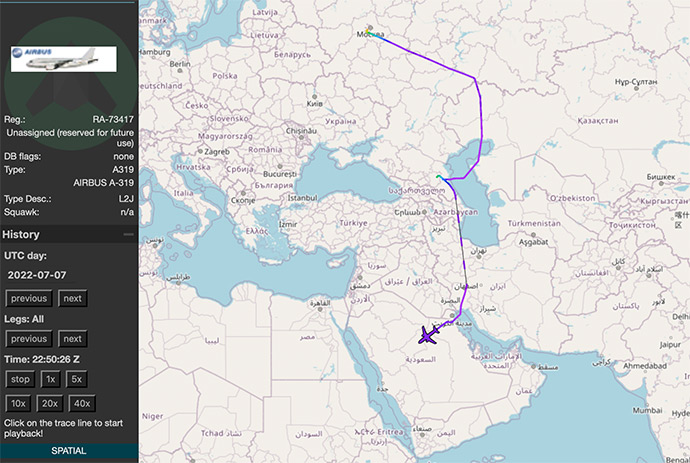
Task: Set playback speed to 40x
Action: click(x=81, y=403)
